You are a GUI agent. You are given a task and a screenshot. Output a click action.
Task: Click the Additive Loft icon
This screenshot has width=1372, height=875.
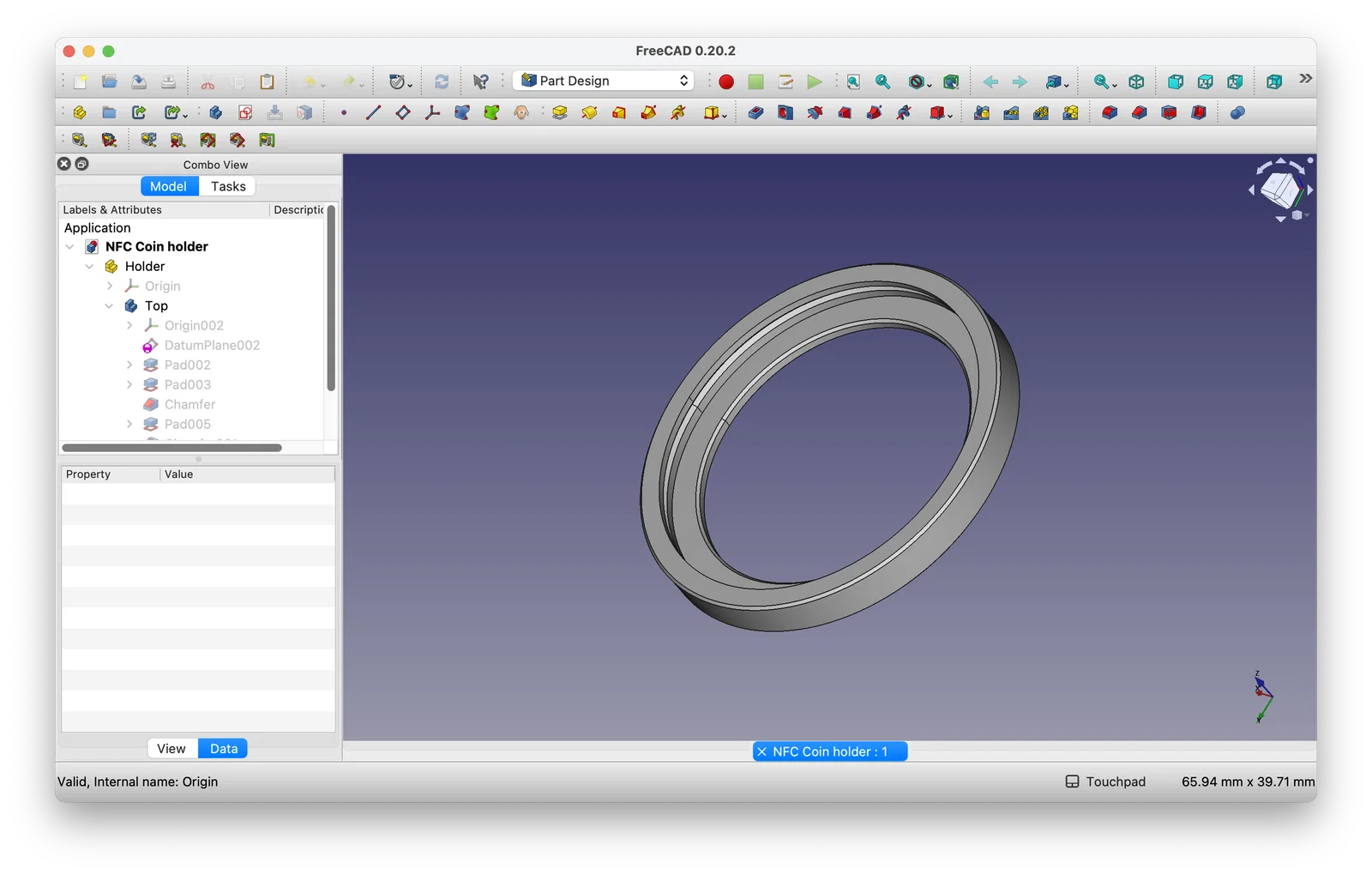619,112
